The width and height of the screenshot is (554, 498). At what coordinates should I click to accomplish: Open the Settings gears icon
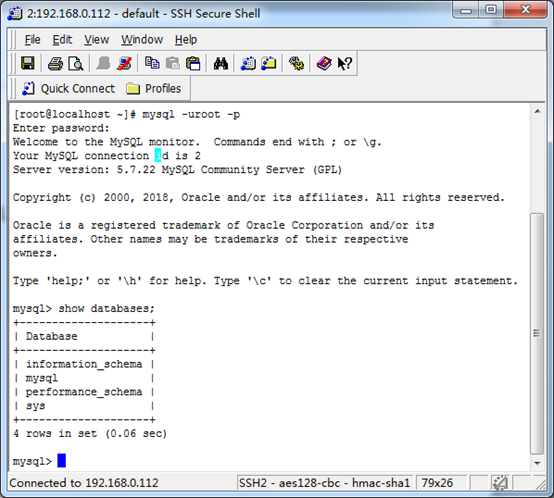[x=296, y=64]
